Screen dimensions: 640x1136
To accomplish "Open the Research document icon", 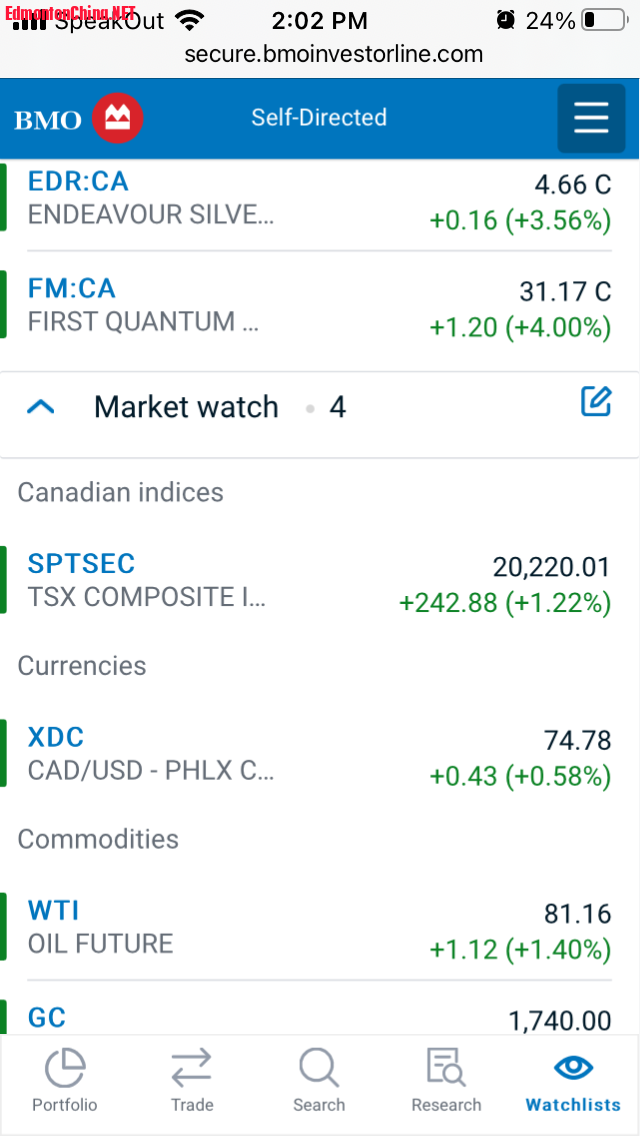I will click(446, 1069).
